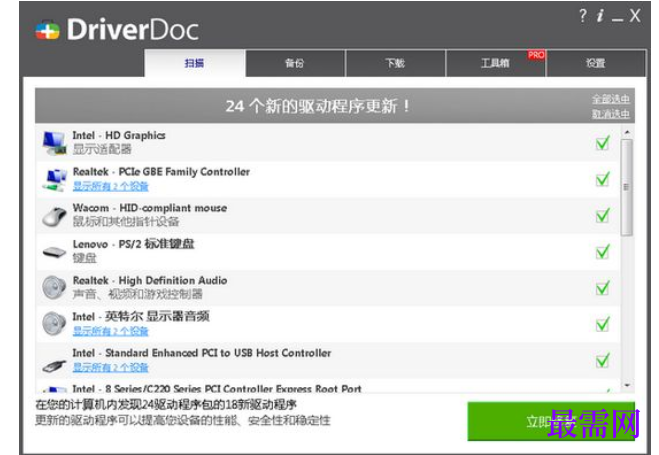Click the Realtek High Definition Audio speaker icon

pyautogui.click(x=55, y=288)
